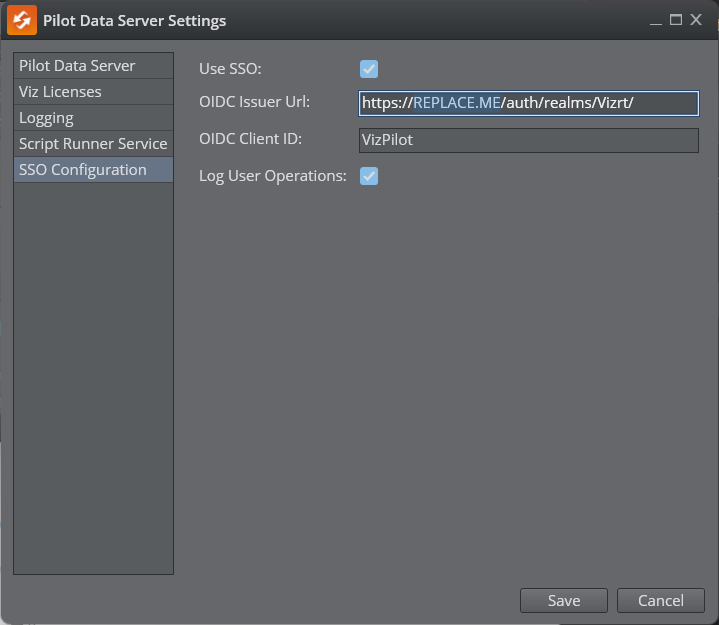
Task: Open the Pilot Data Server section
Action: click(77, 66)
